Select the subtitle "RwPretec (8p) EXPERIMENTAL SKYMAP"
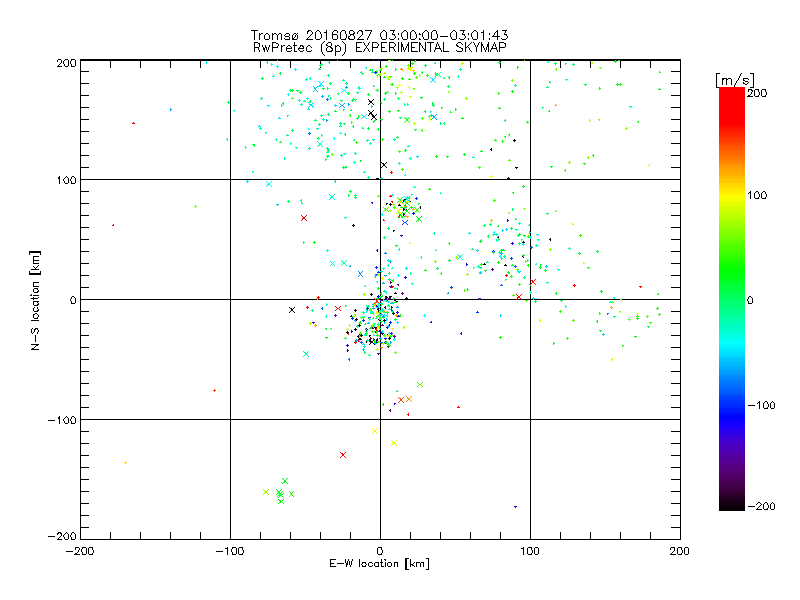 (380, 48)
